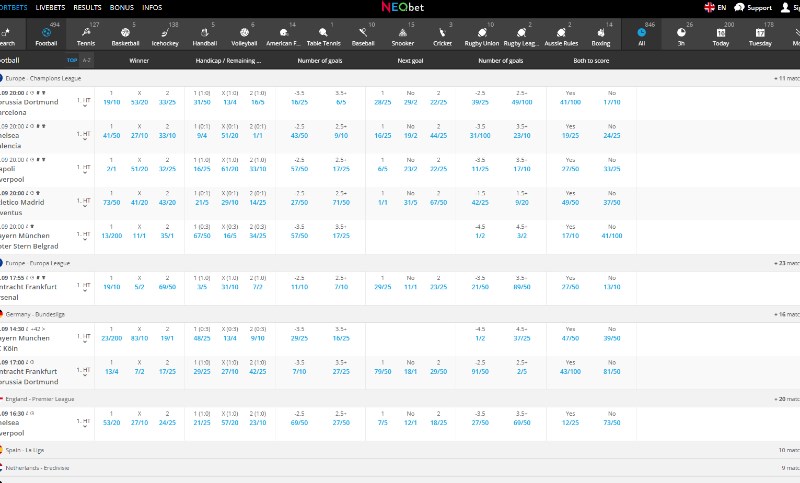The width and height of the screenshot is (800, 483).
Task: Select the Handball sport icon
Action: (205, 35)
